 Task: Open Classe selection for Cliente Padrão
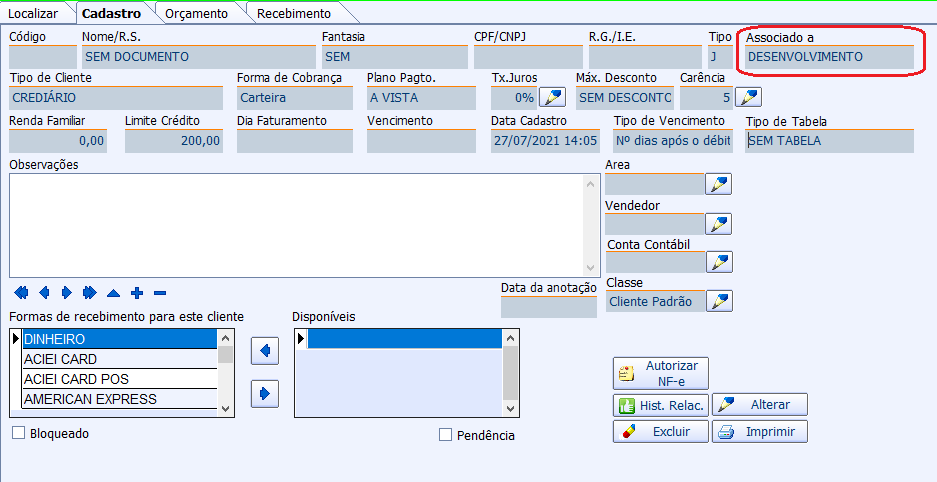tap(719, 301)
